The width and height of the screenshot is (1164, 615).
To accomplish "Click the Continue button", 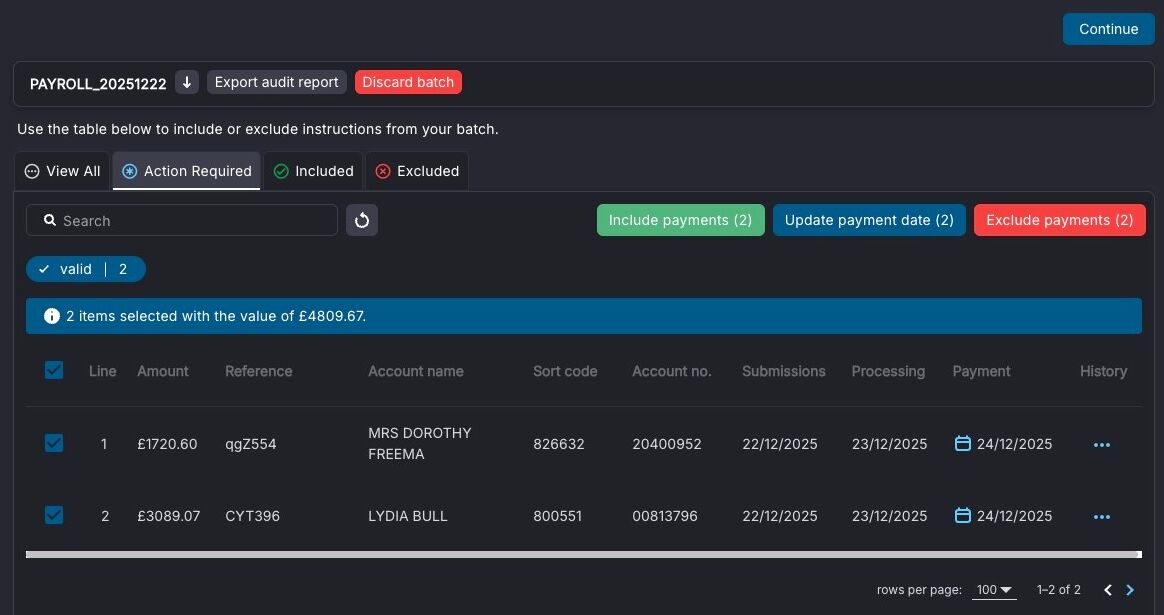I will pos(1108,29).
